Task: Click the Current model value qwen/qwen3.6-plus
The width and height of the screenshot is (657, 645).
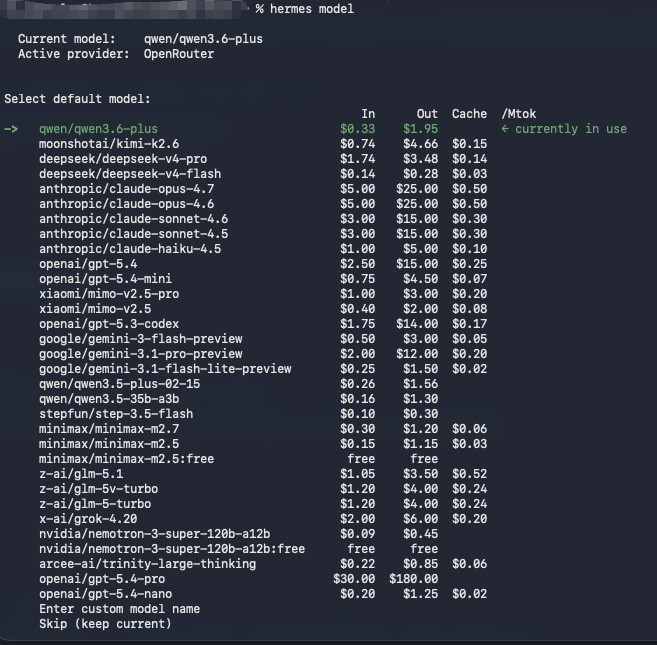Action: [203, 39]
